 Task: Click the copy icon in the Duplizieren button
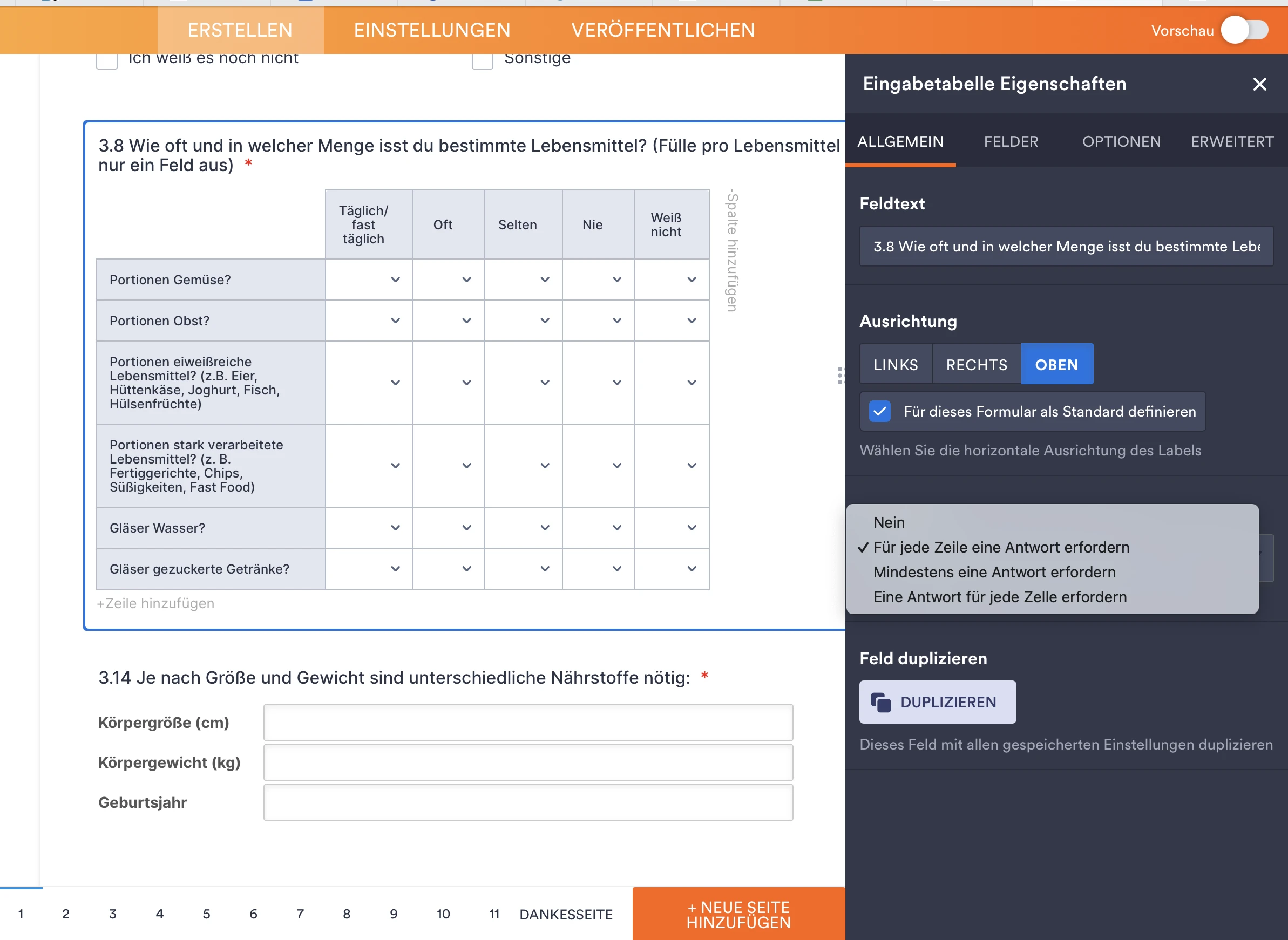pyautogui.click(x=882, y=701)
